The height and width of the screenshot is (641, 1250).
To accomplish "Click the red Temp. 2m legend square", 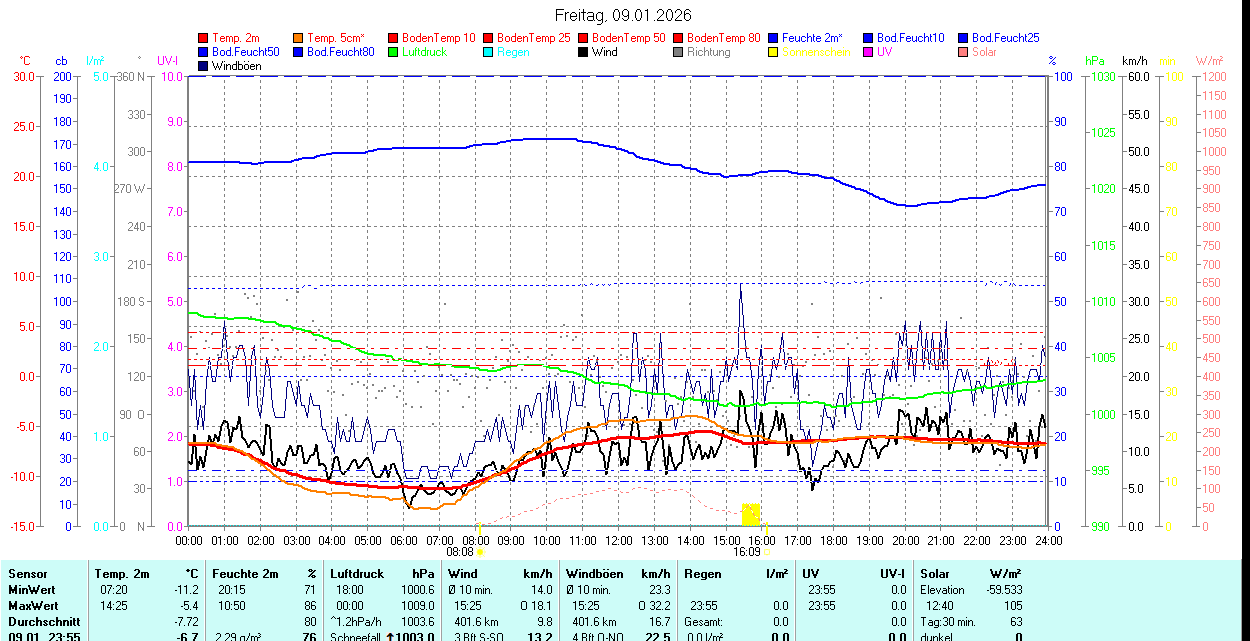I will click(204, 38).
